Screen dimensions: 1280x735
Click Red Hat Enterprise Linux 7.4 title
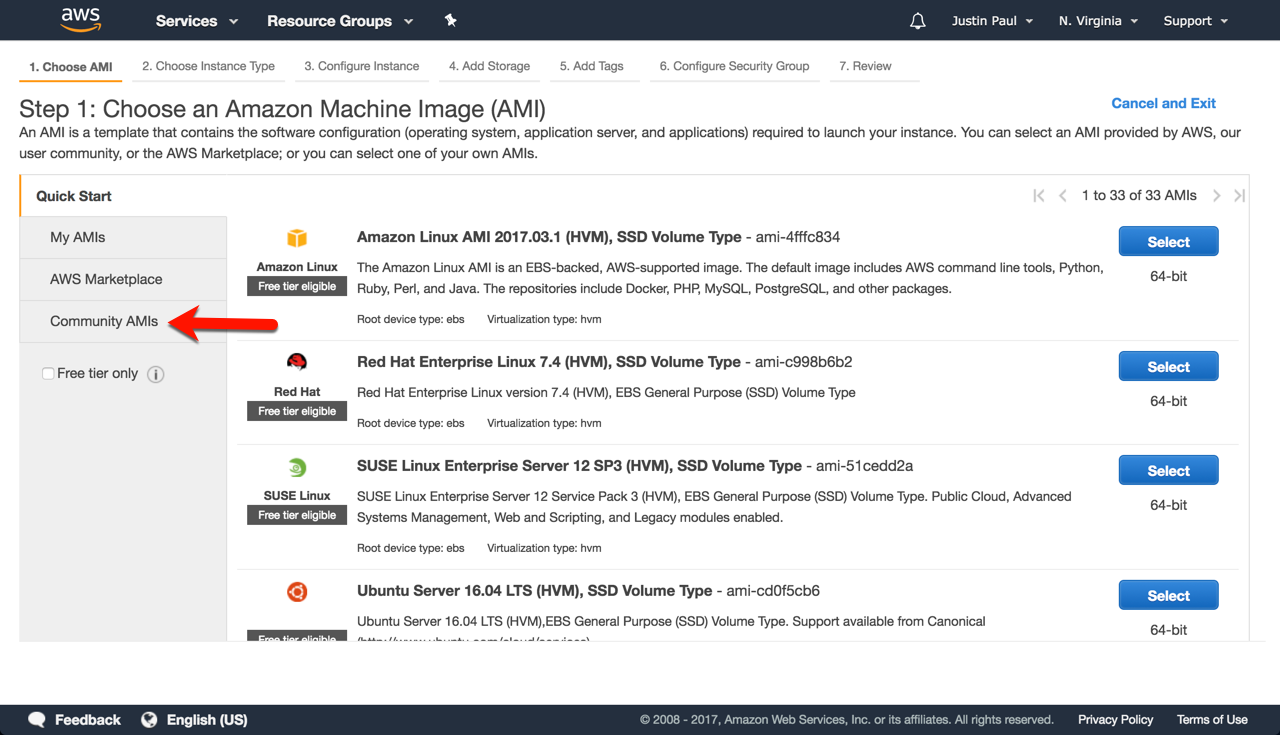[549, 362]
